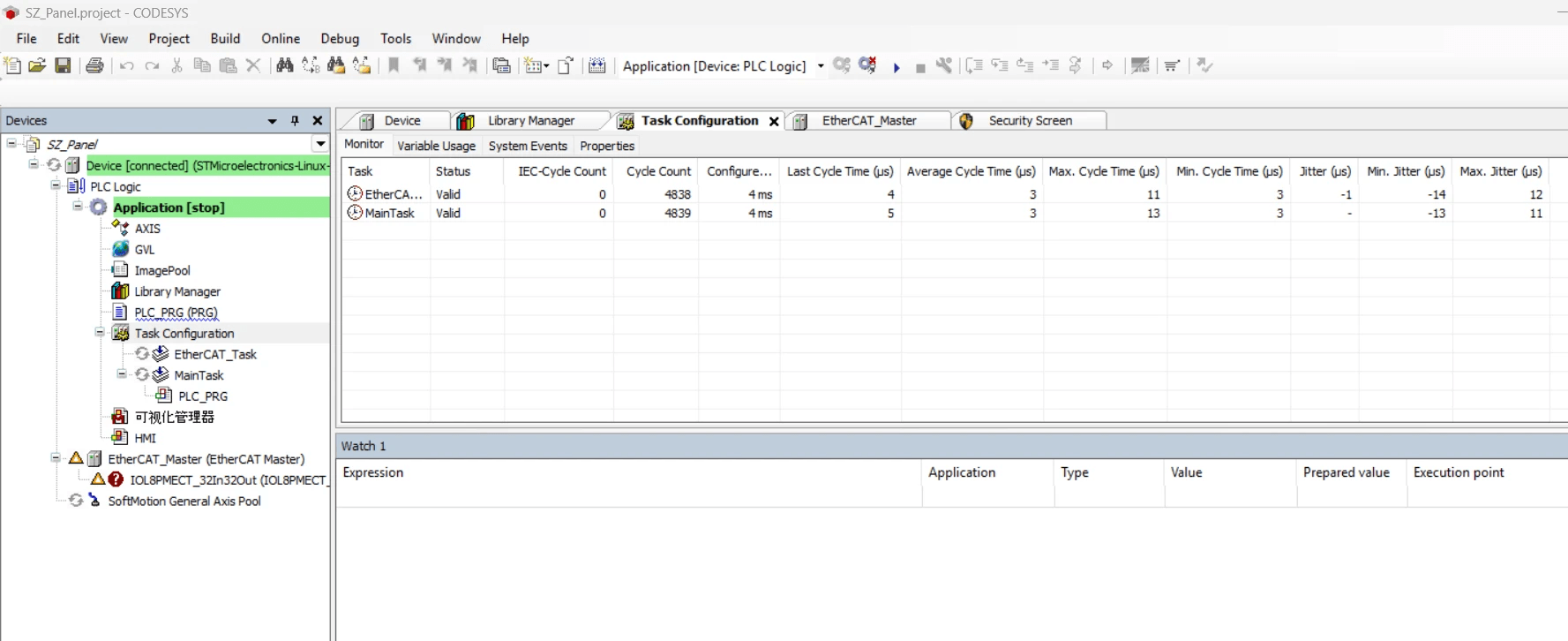
Task: Collapse the Application [stop] node
Action: (78, 207)
